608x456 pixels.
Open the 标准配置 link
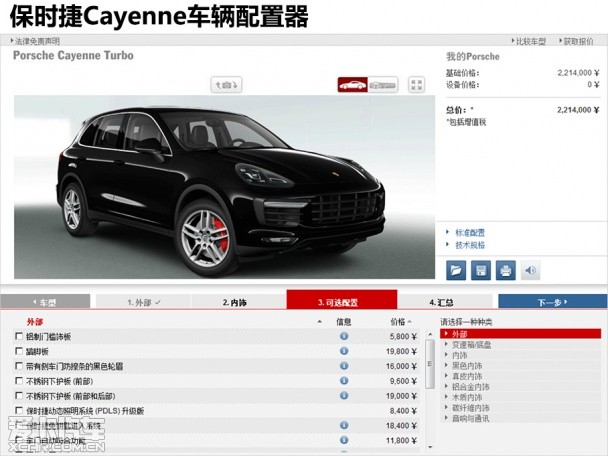[470, 233]
